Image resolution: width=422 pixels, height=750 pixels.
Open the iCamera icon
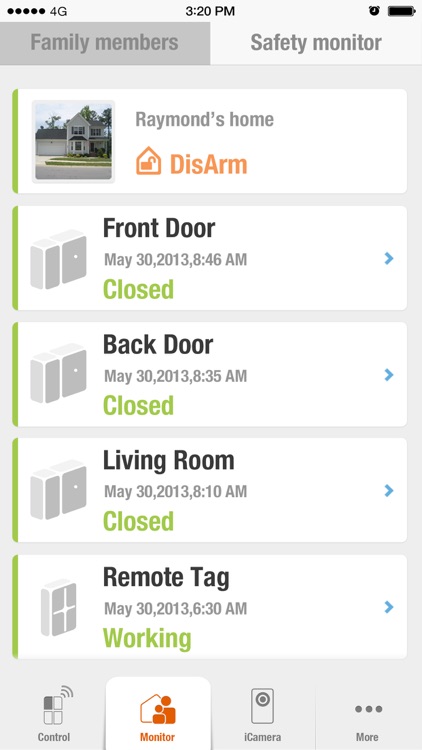262,706
